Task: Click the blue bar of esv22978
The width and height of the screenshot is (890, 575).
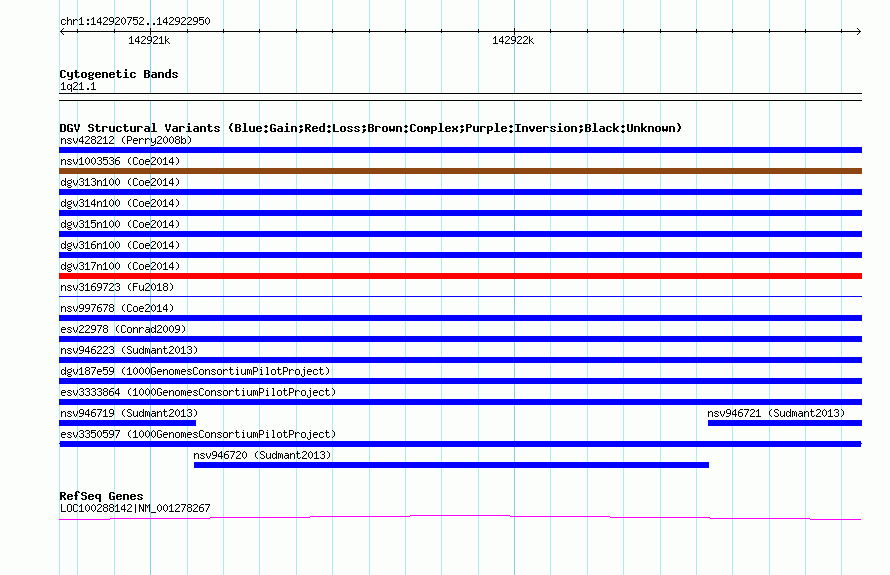Action: (x=460, y=339)
